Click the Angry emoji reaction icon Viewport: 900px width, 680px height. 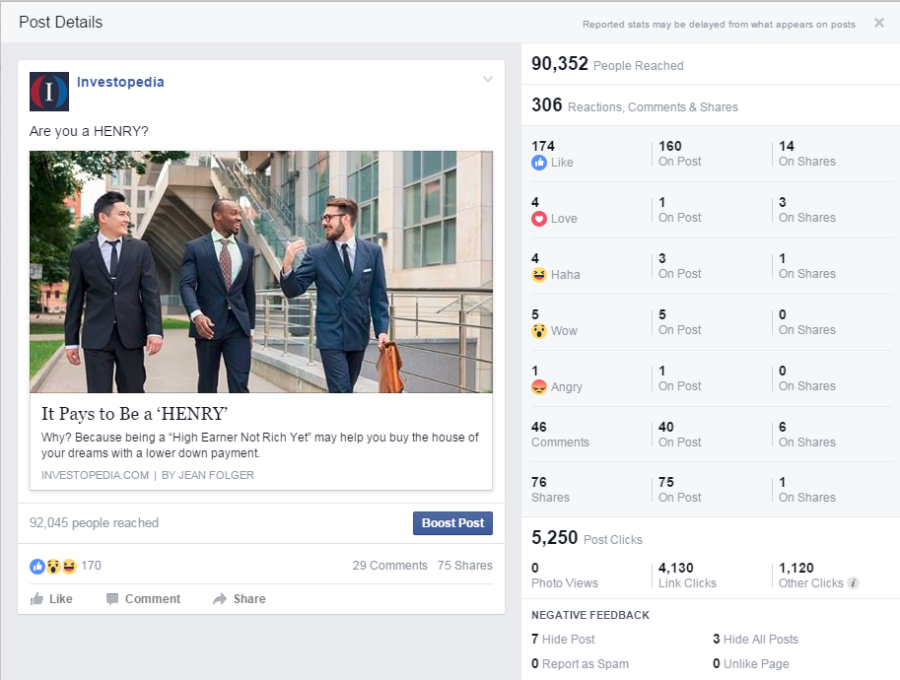pos(539,387)
